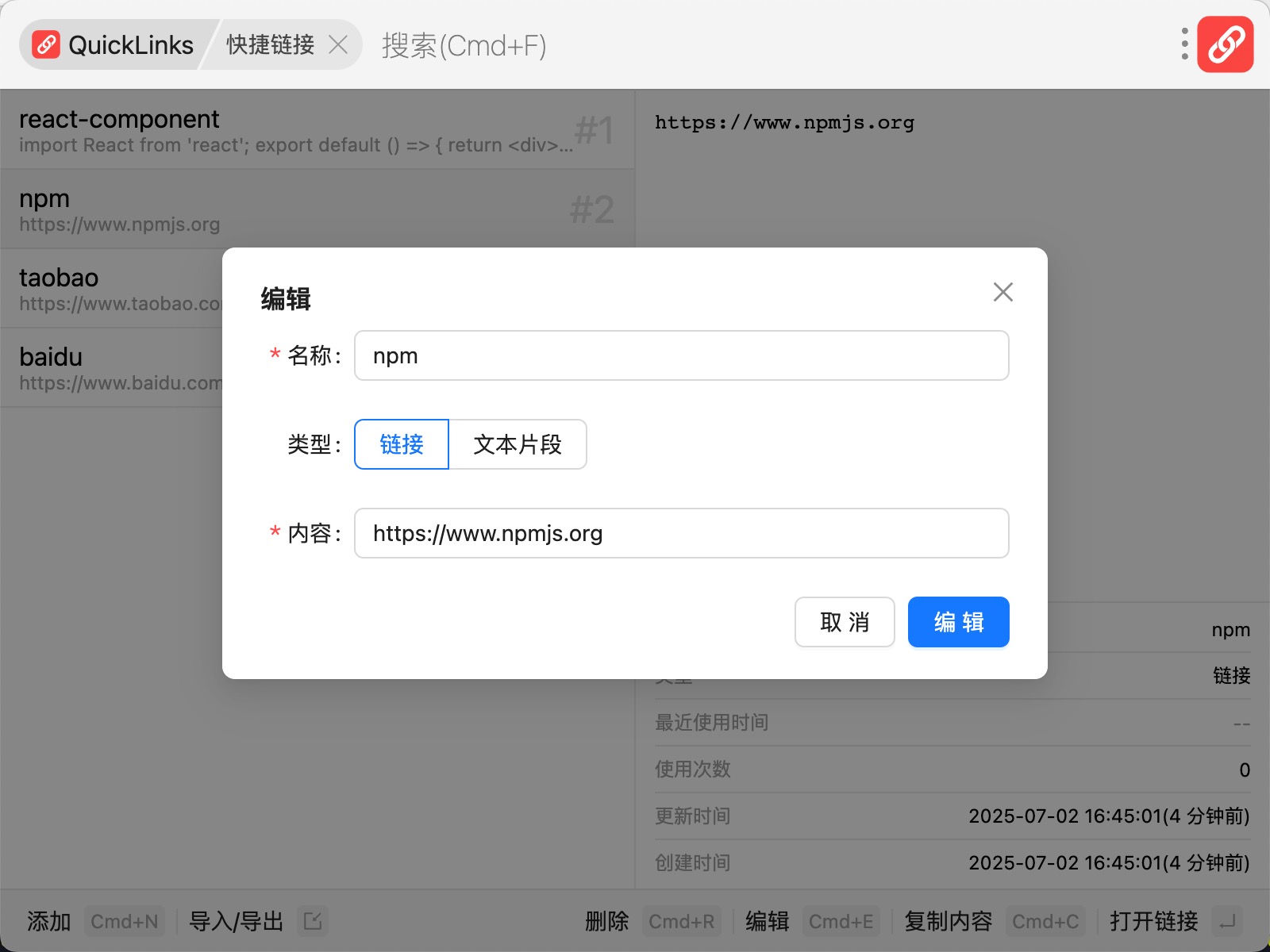Image resolution: width=1270 pixels, height=952 pixels.
Task: Select the taobao list entry
Action: [111, 288]
